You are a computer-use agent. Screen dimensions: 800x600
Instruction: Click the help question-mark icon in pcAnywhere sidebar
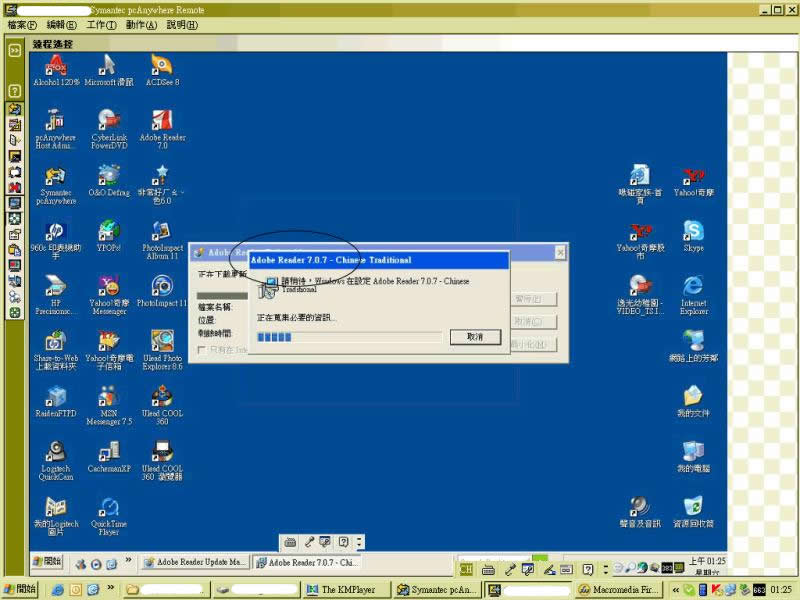[x=15, y=91]
